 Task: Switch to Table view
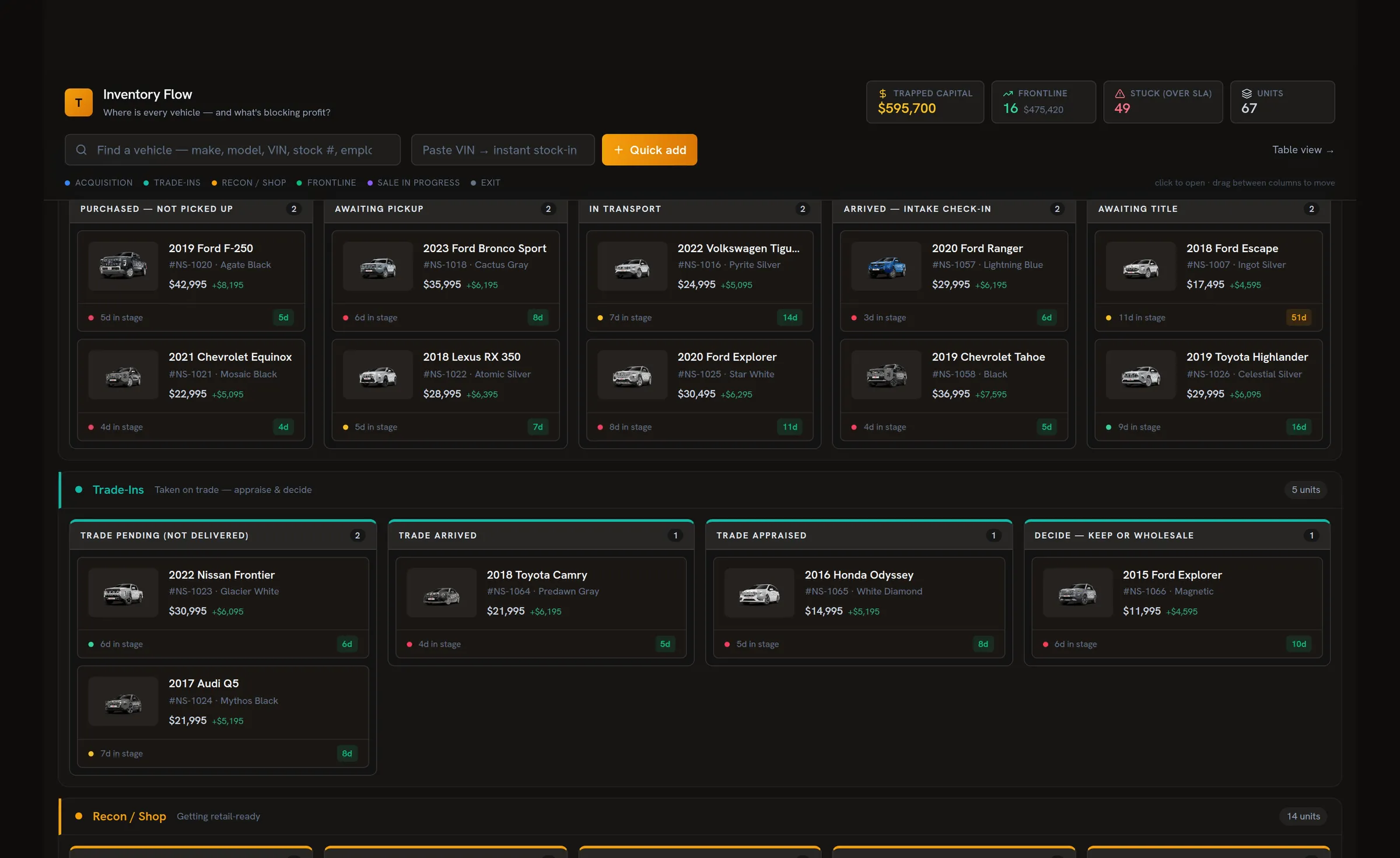pyautogui.click(x=1303, y=150)
